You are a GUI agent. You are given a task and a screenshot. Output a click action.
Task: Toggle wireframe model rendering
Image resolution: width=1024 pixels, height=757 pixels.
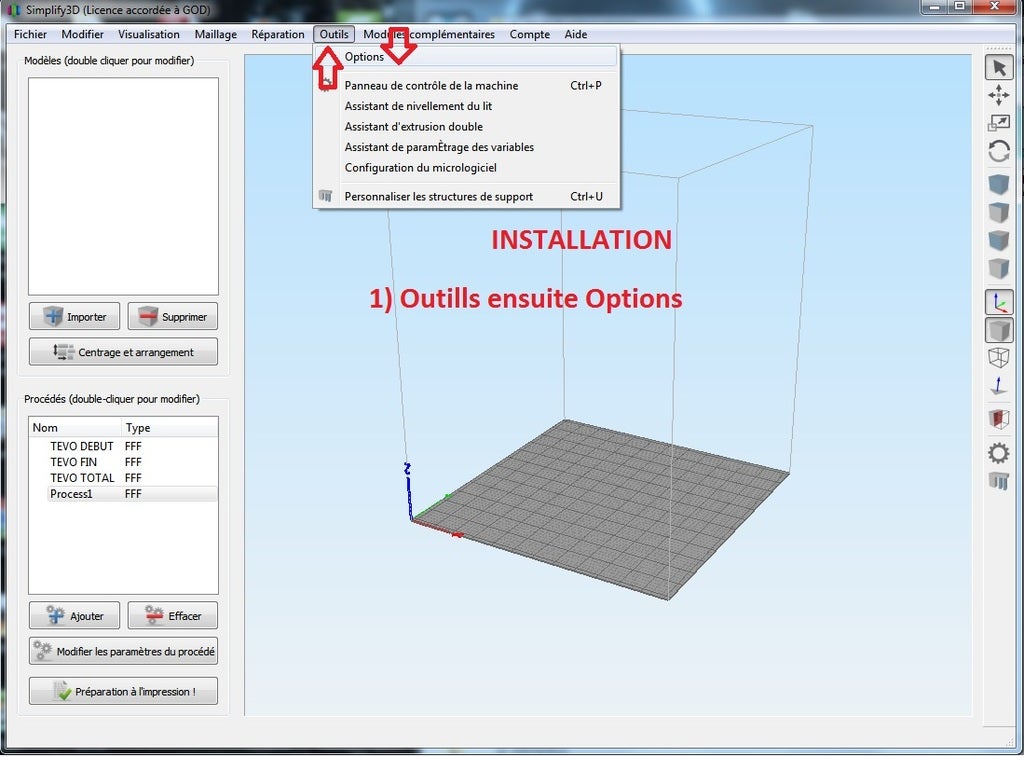coord(999,358)
